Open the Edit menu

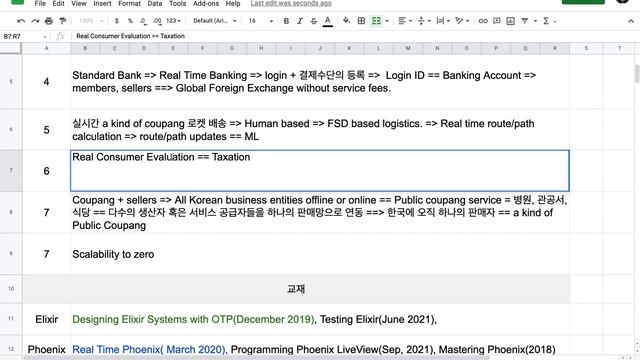(58, 3)
